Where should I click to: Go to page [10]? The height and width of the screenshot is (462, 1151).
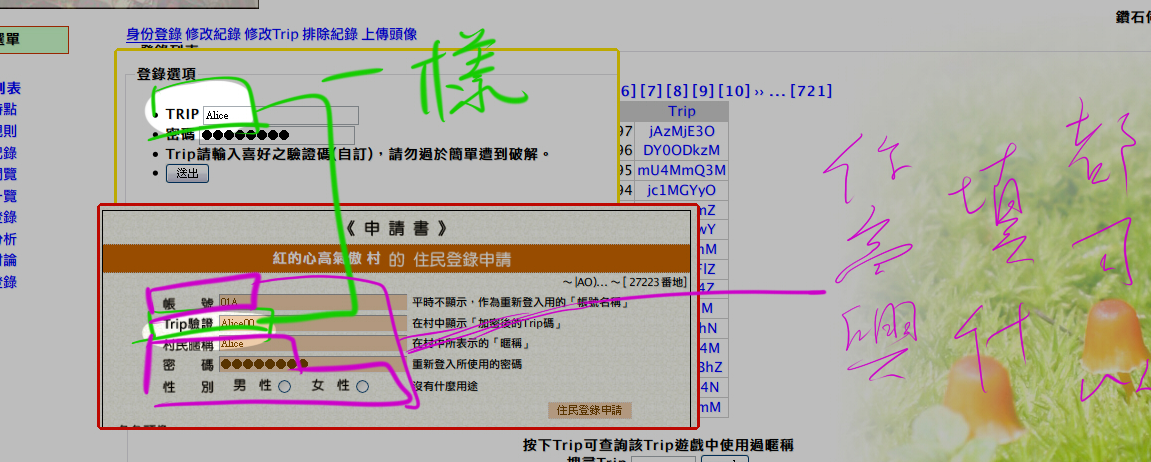(734, 91)
